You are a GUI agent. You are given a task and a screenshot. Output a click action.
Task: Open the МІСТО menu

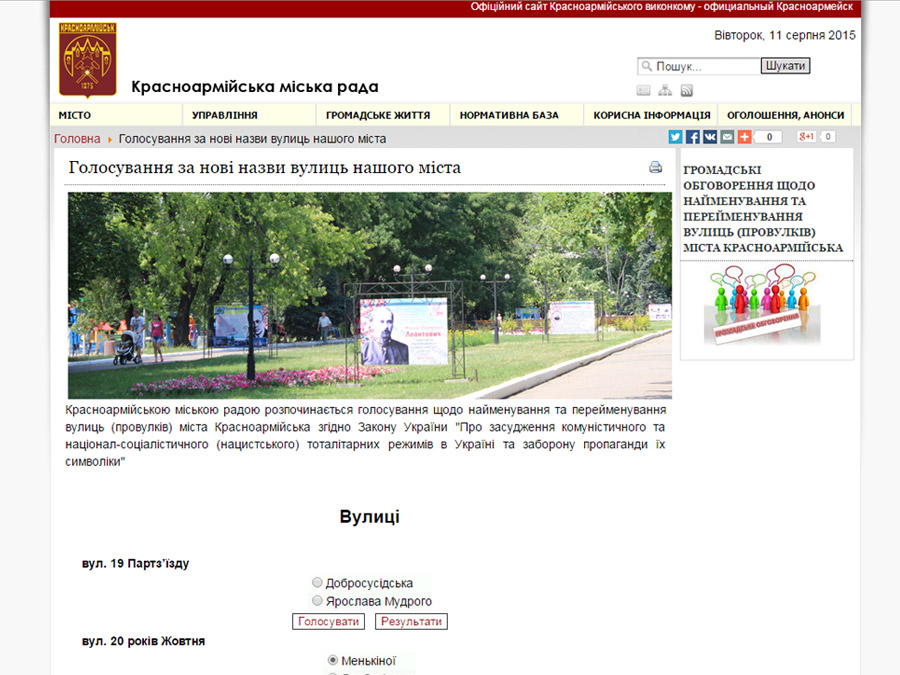click(x=75, y=115)
